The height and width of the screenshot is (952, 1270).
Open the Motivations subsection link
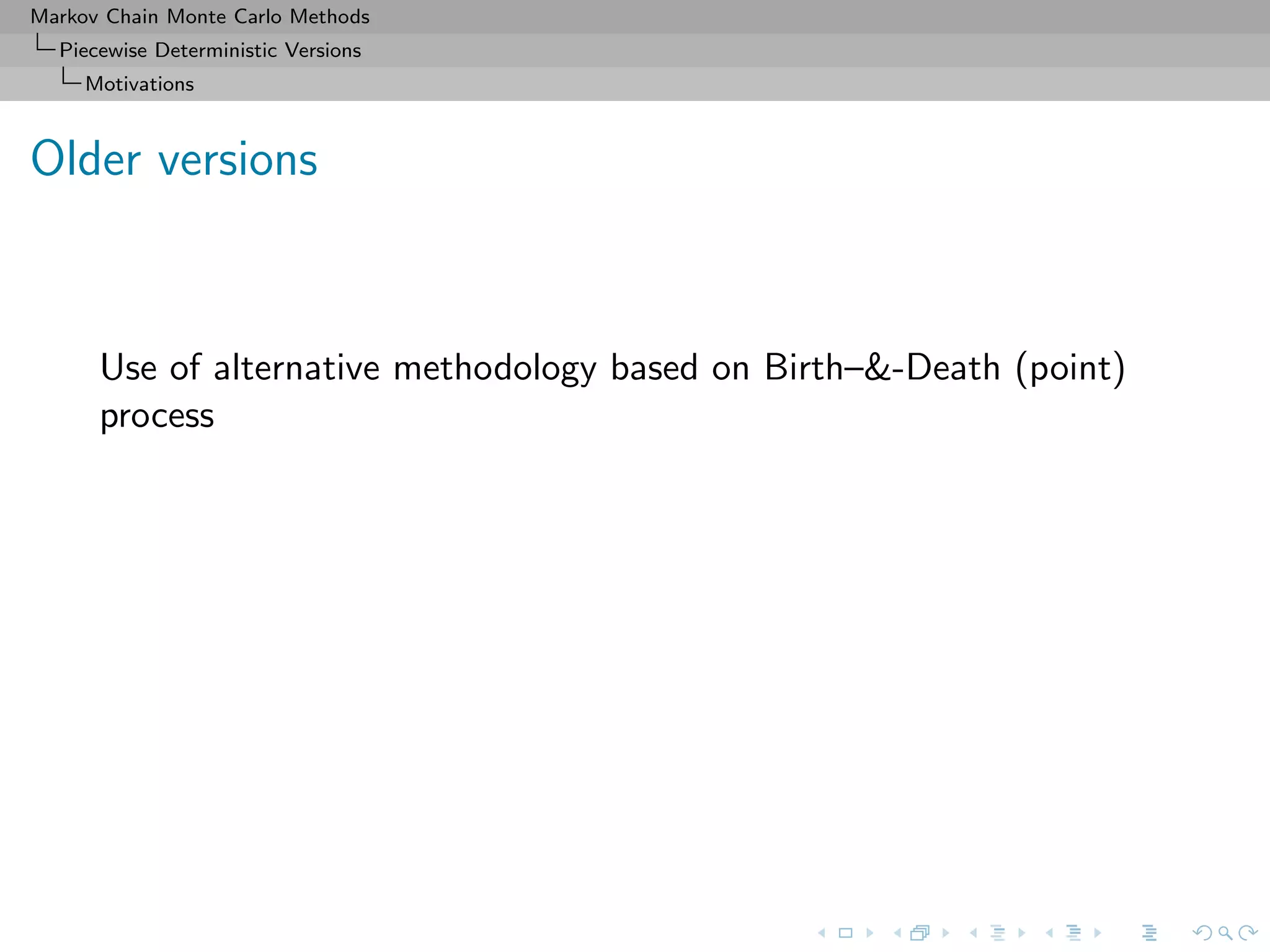[x=140, y=84]
